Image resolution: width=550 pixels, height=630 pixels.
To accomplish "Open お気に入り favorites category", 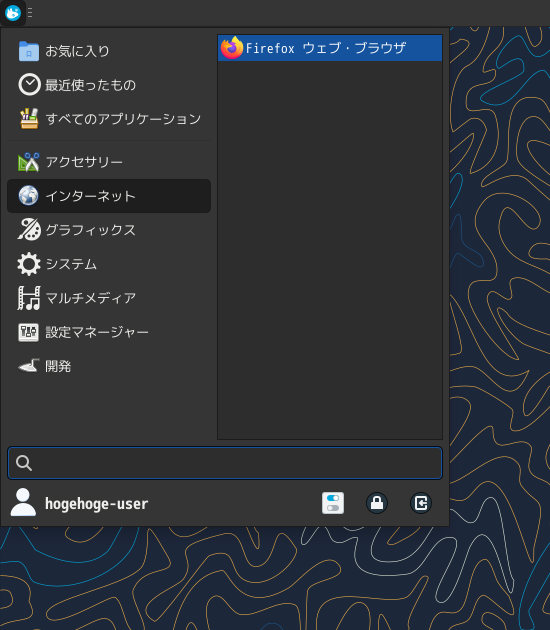I will (x=109, y=51).
